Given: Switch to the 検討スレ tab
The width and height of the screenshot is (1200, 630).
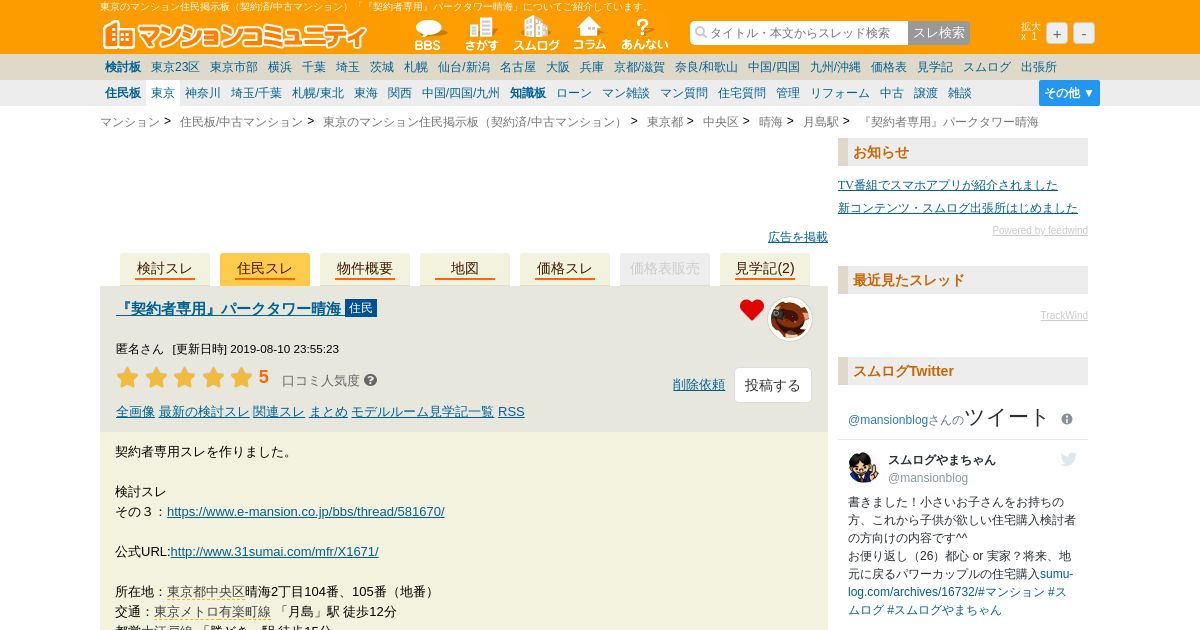Looking at the screenshot, I should click(165, 269).
